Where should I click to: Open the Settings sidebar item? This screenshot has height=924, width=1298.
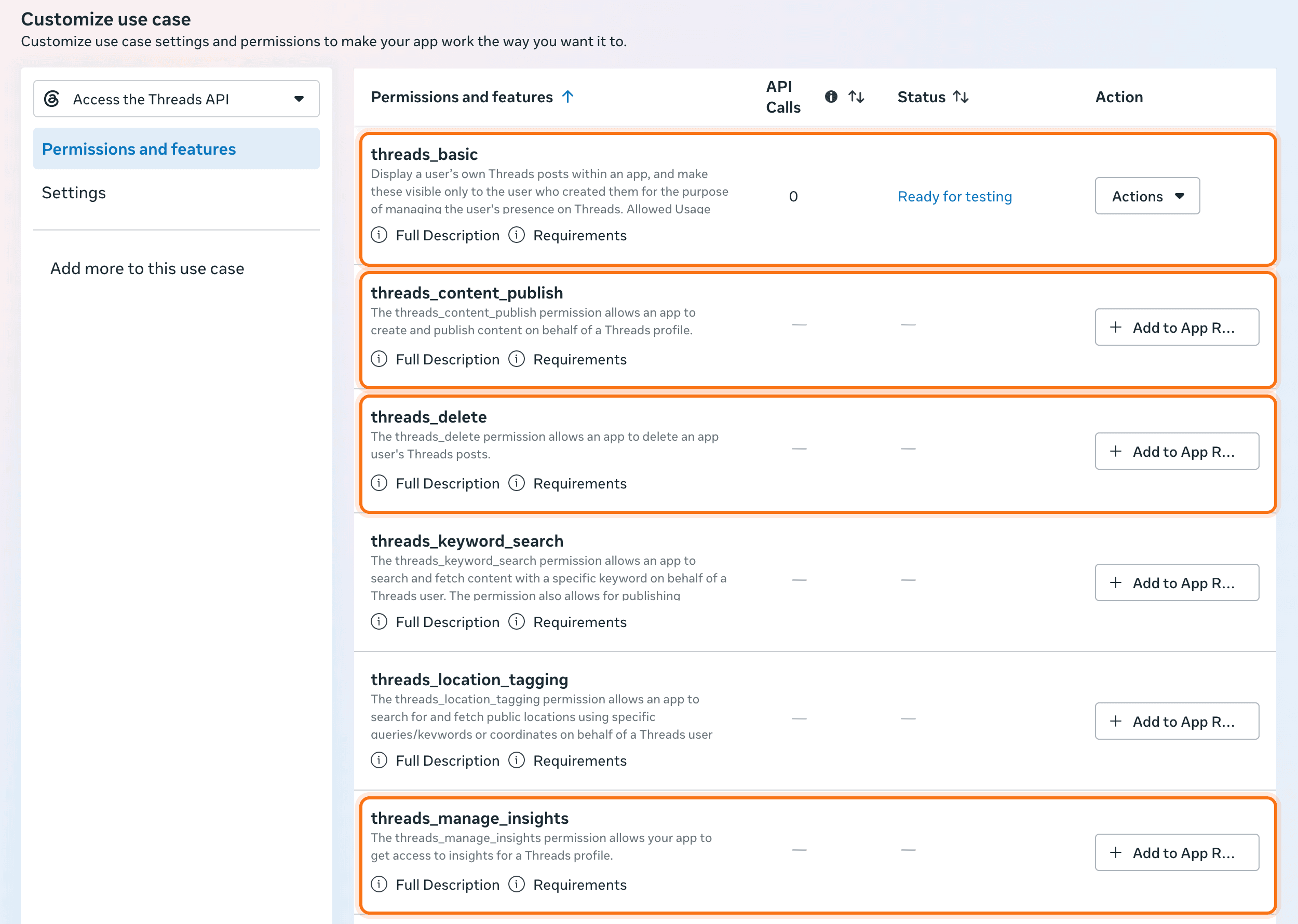point(74,193)
